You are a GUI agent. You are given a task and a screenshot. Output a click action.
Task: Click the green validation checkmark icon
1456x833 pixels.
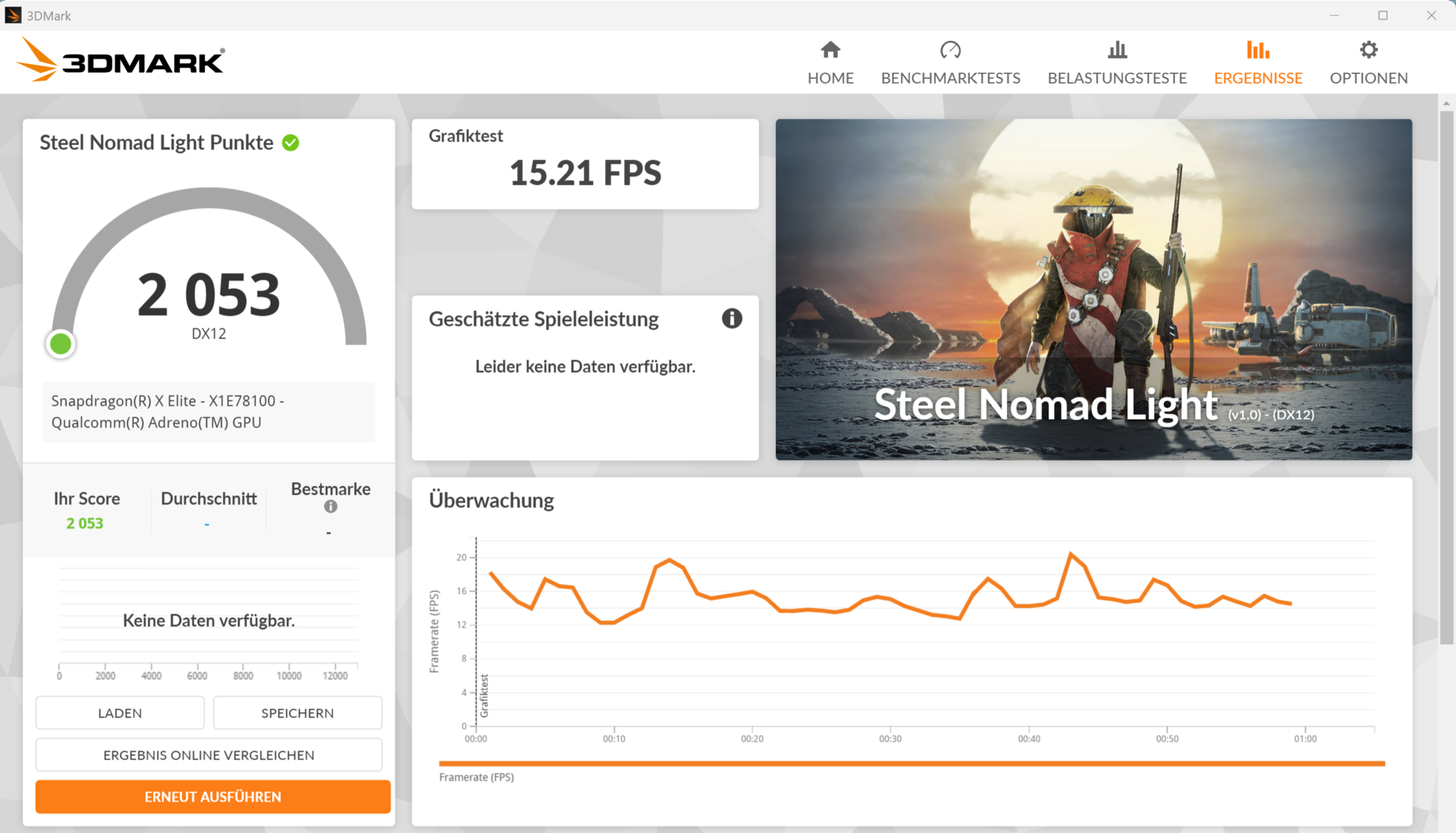point(290,142)
